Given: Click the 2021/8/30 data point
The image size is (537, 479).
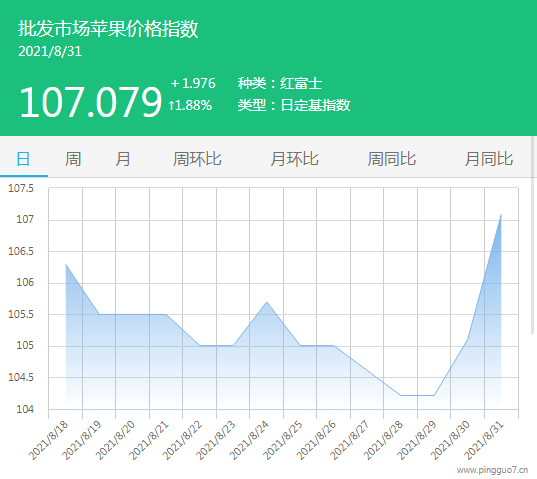Looking at the screenshot, I should coord(468,339).
